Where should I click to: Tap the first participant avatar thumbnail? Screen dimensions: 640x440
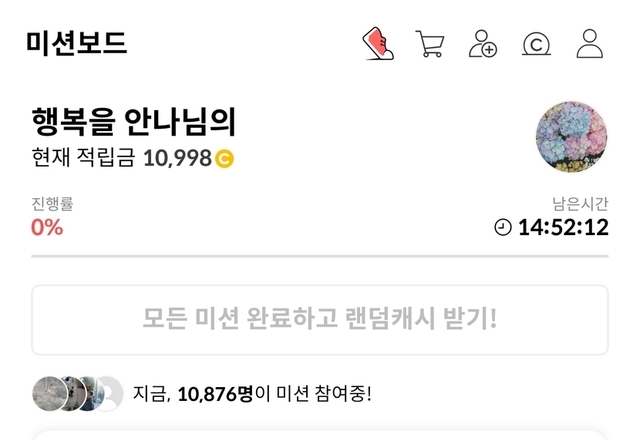pyautogui.click(x=50, y=393)
